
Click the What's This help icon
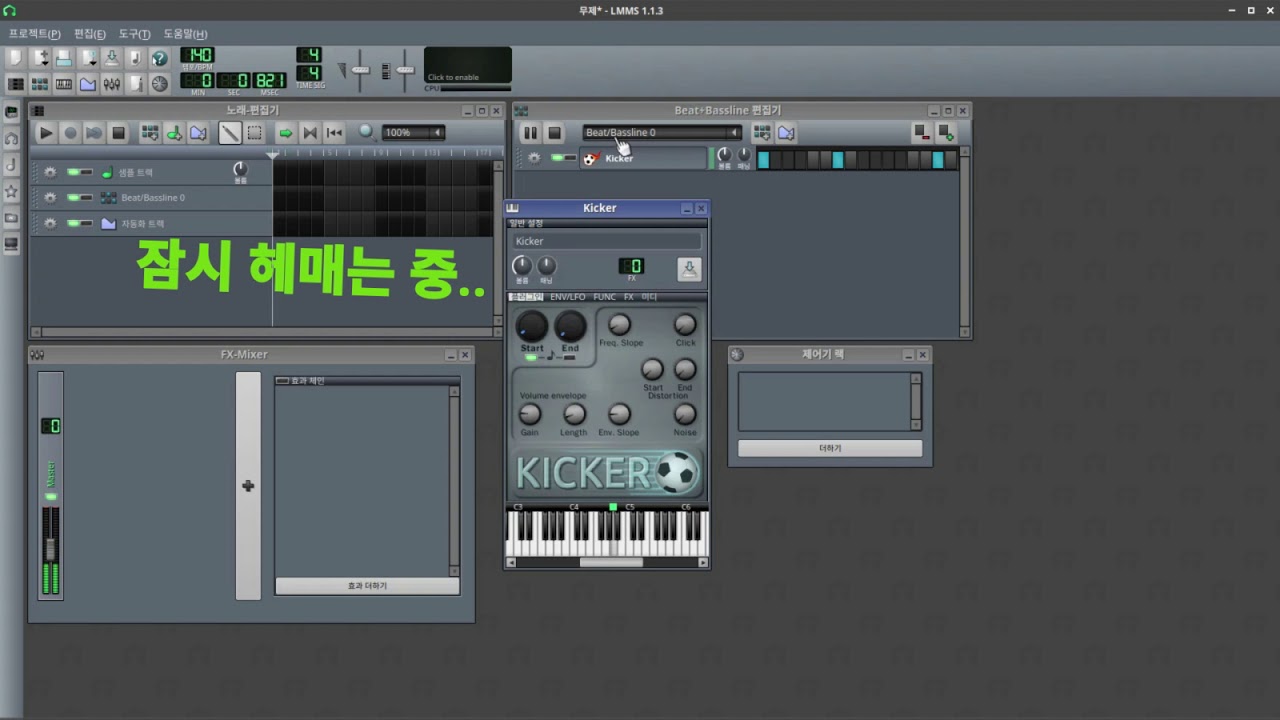(159, 58)
